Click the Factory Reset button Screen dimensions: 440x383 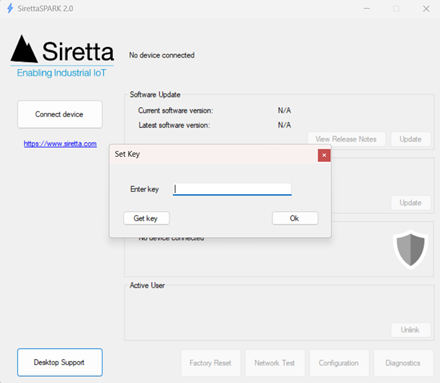click(x=211, y=363)
